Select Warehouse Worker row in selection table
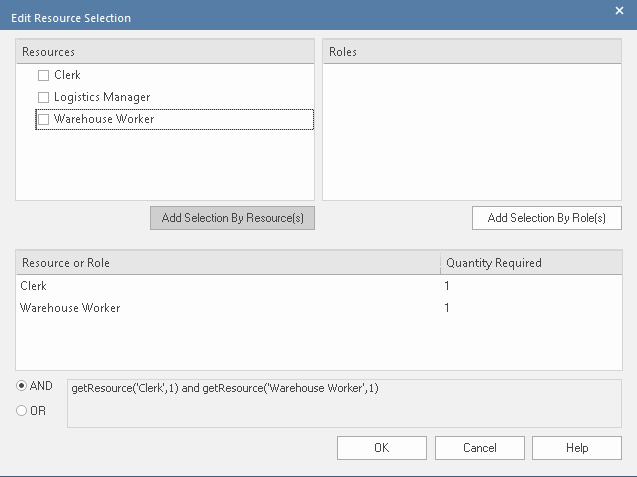The width and height of the screenshot is (637, 477). tap(70, 308)
